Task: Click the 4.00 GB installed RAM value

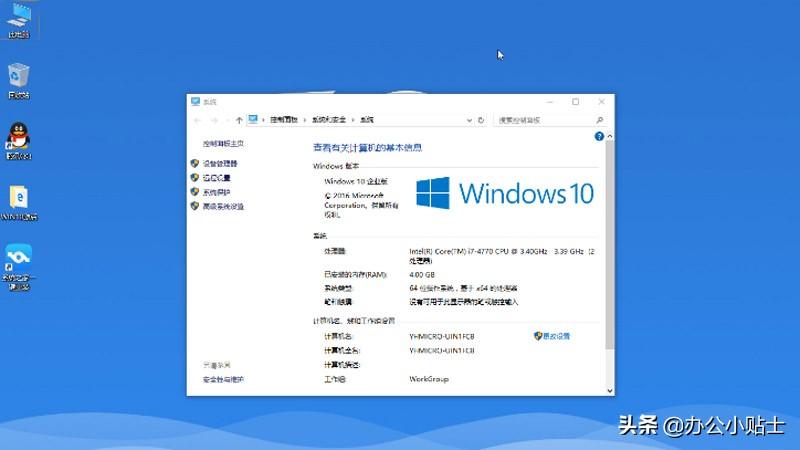Action: 422,274
